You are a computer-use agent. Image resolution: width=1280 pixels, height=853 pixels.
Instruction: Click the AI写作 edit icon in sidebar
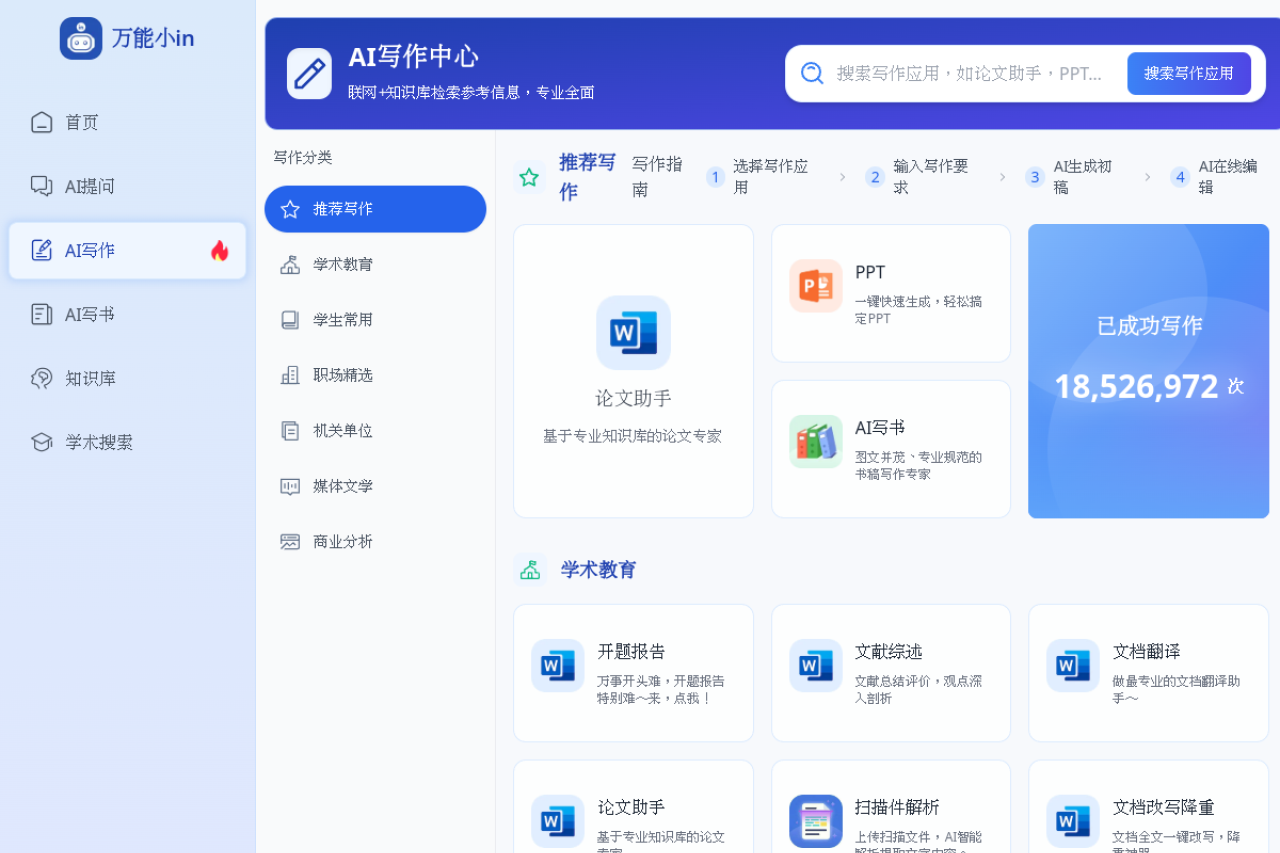click(x=41, y=250)
